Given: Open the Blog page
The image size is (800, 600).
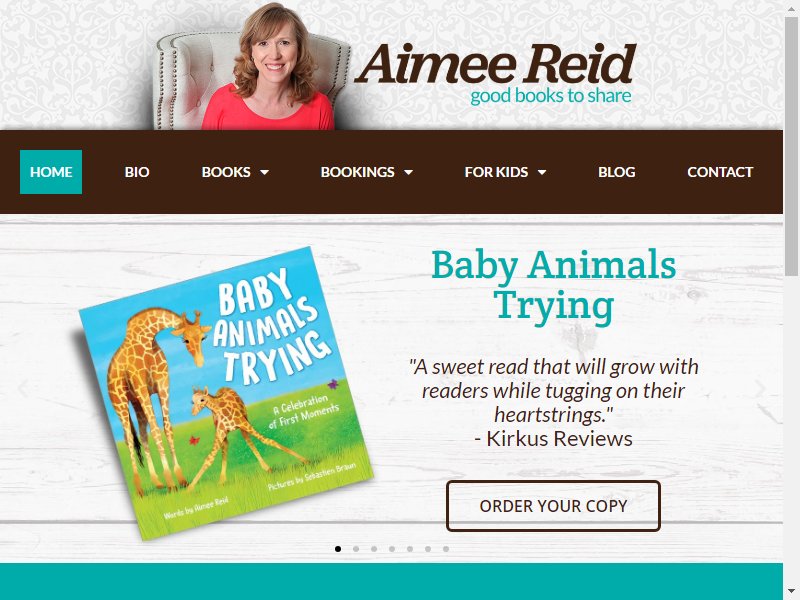Looking at the screenshot, I should point(616,172).
